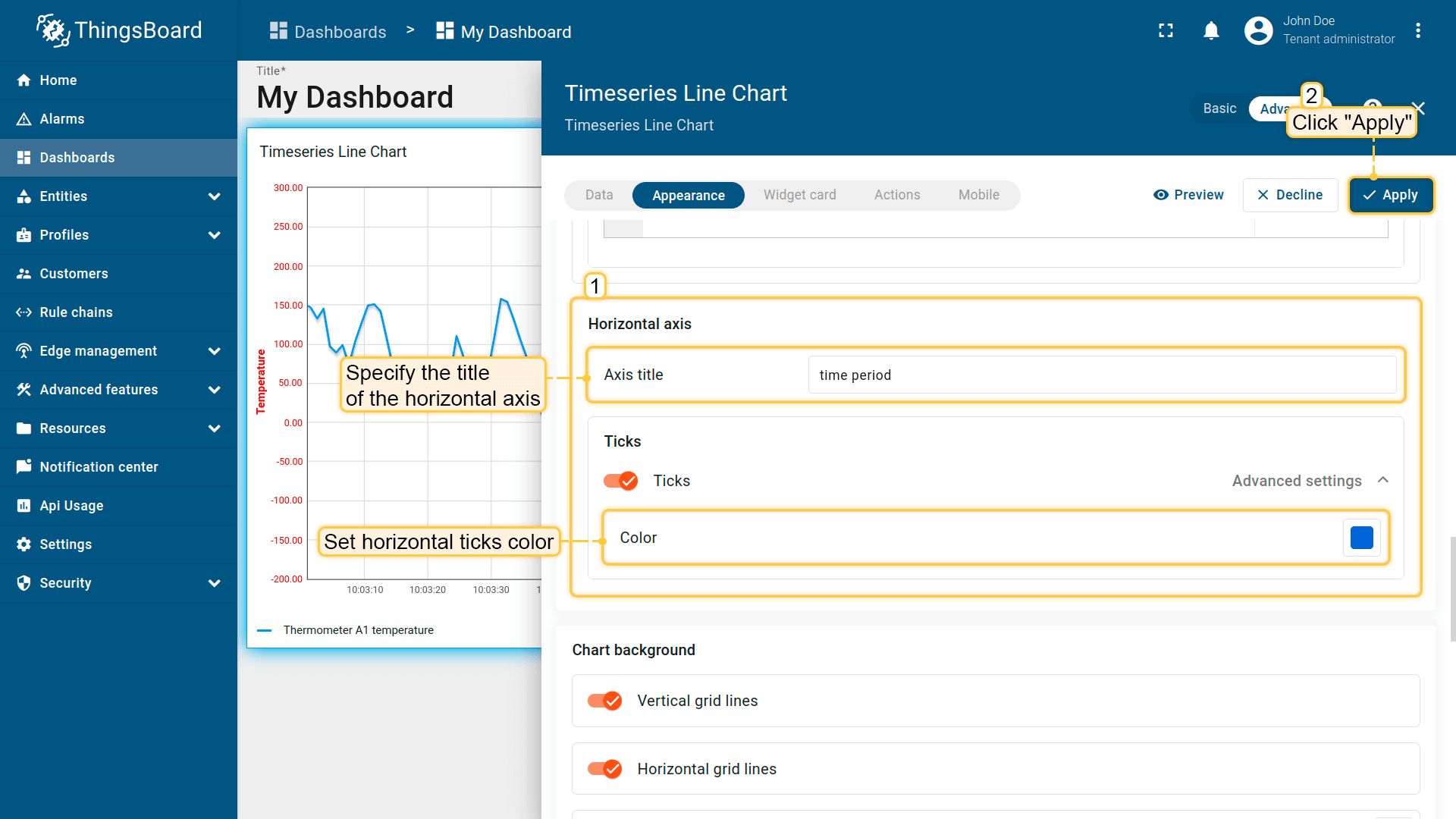The height and width of the screenshot is (819, 1456).
Task: Switch to the Widget card tab
Action: 799,195
